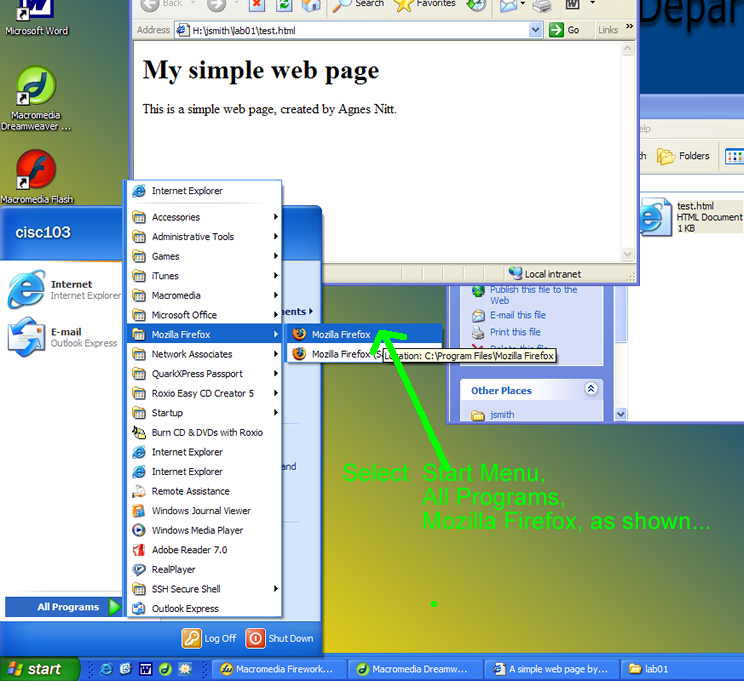The image size is (744, 681).
Task: Switch to lab01 taskbar button
Action: click(682, 669)
